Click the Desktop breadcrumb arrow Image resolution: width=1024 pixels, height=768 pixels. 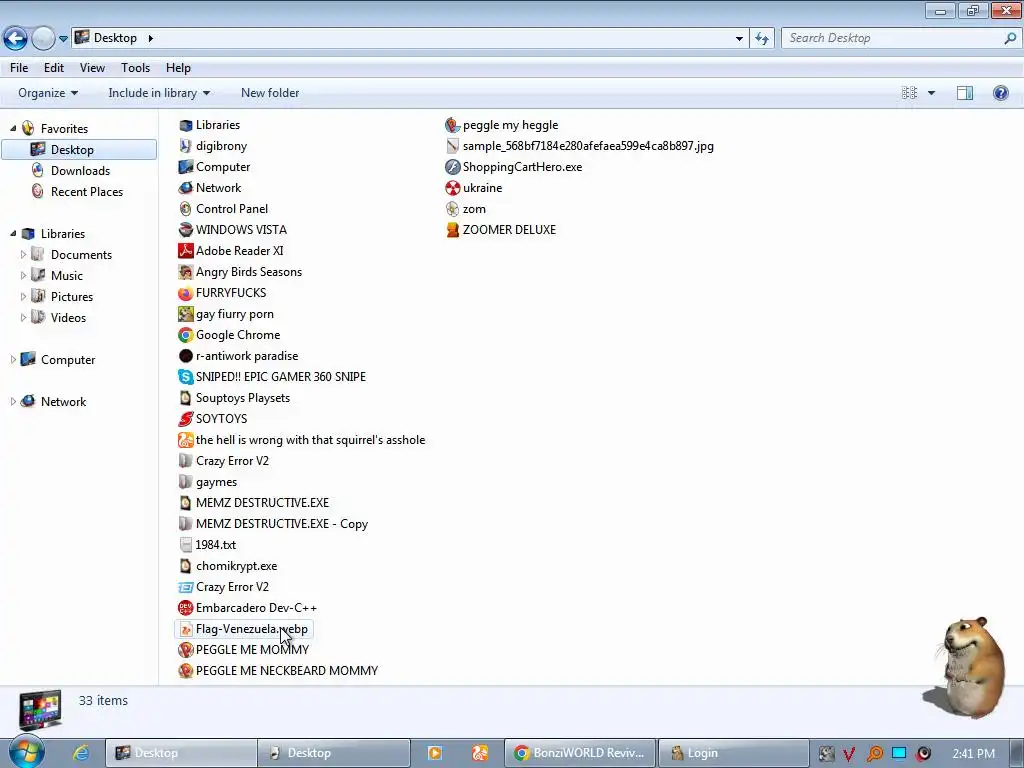[x=151, y=39]
